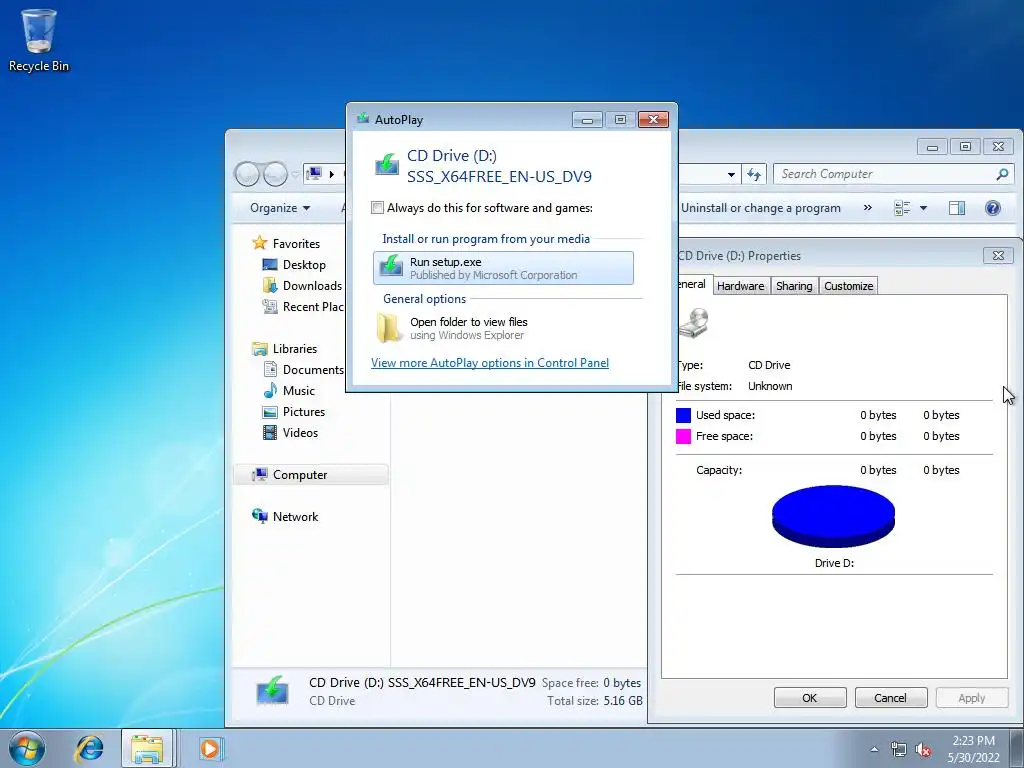Click the address bar refresh button
1024x768 pixels.
[x=754, y=174]
